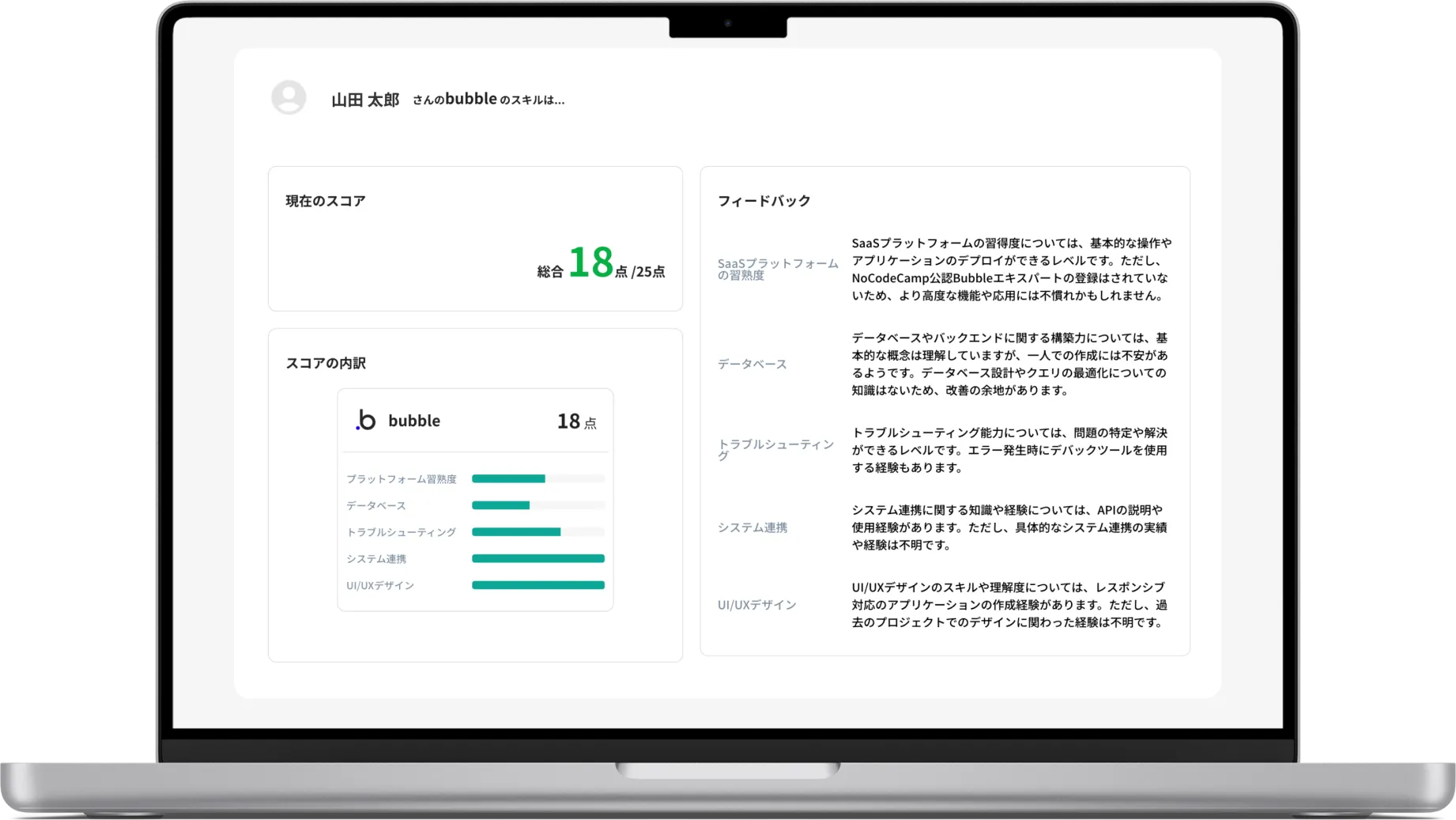The image size is (1456, 820).
Task: Click the troubleshooting feedback paragraph
Action: [x=1010, y=450]
